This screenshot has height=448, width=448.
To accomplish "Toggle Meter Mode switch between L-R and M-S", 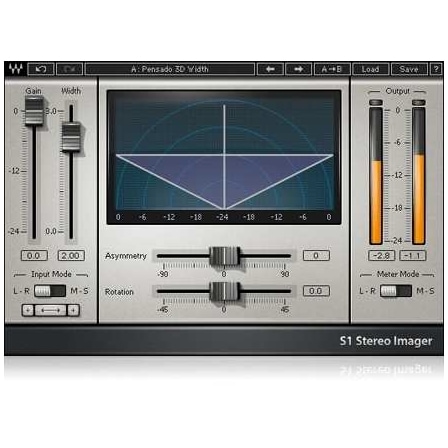I will pyautogui.click(x=396, y=291).
